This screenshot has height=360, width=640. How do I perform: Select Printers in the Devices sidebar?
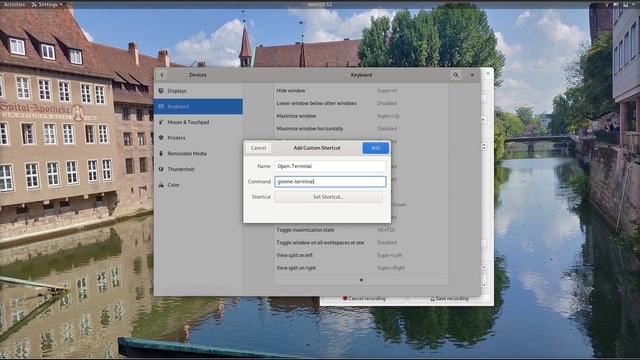pos(198,138)
